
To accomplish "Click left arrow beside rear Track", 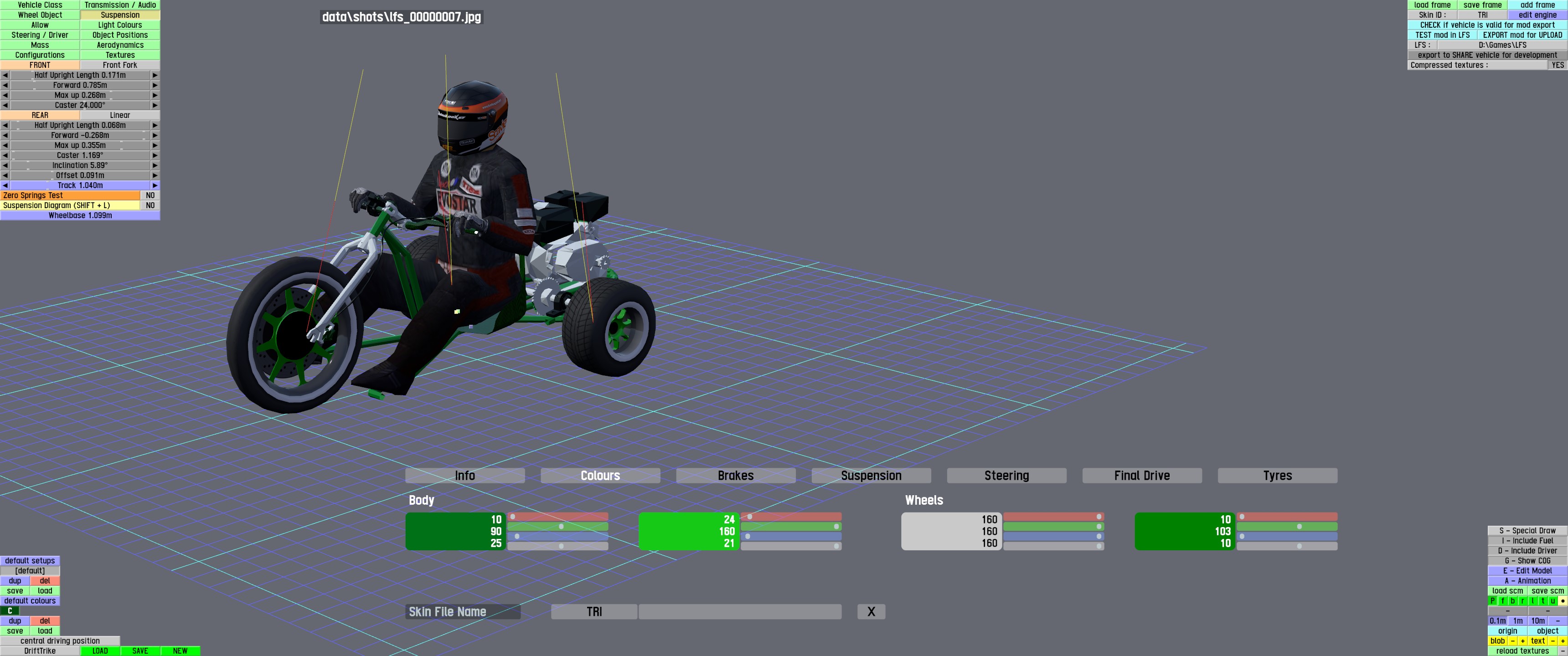I will [5, 185].
